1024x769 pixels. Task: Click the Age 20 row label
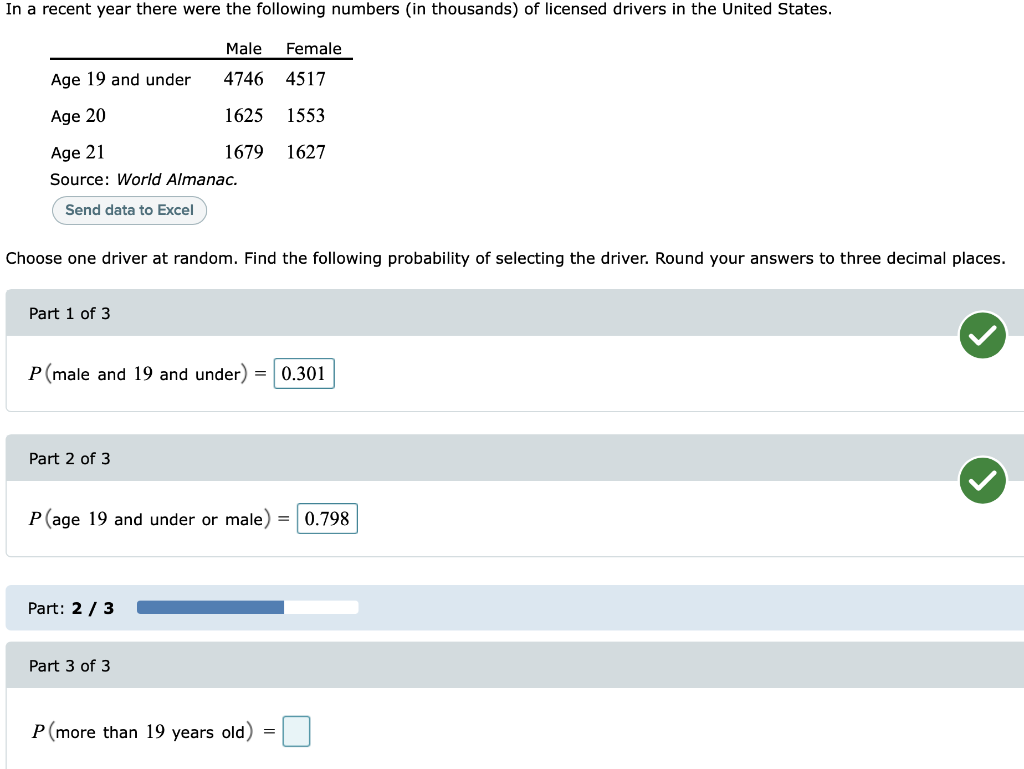[x=78, y=116]
